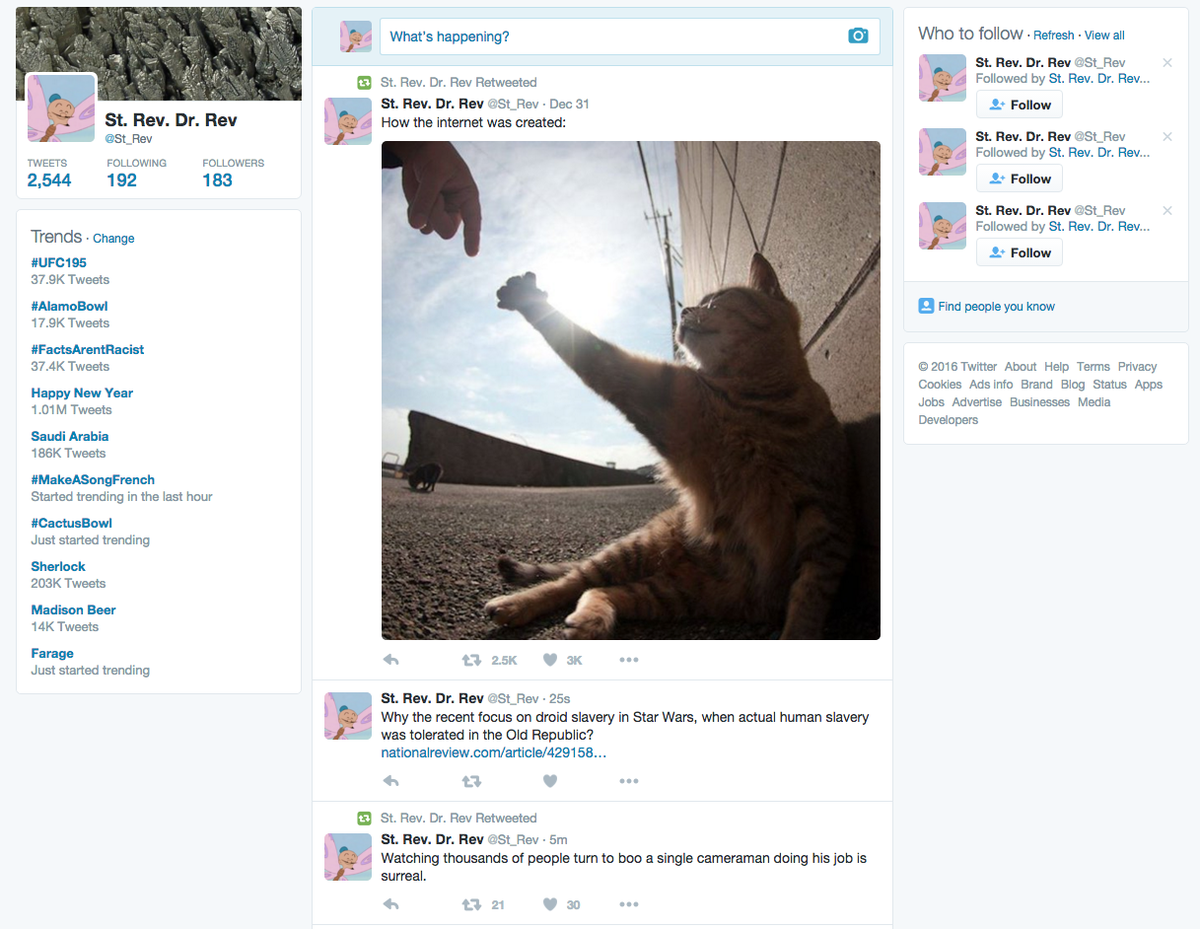This screenshot has width=1200, height=929.
Task: Follow the first suggested account
Action: click(x=1019, y=105)
